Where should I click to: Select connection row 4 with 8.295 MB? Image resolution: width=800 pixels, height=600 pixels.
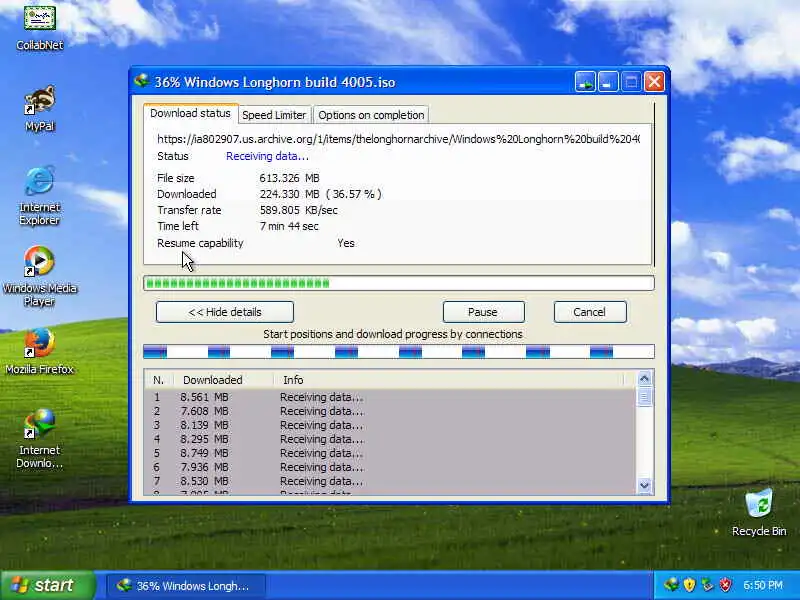(390, 439)
